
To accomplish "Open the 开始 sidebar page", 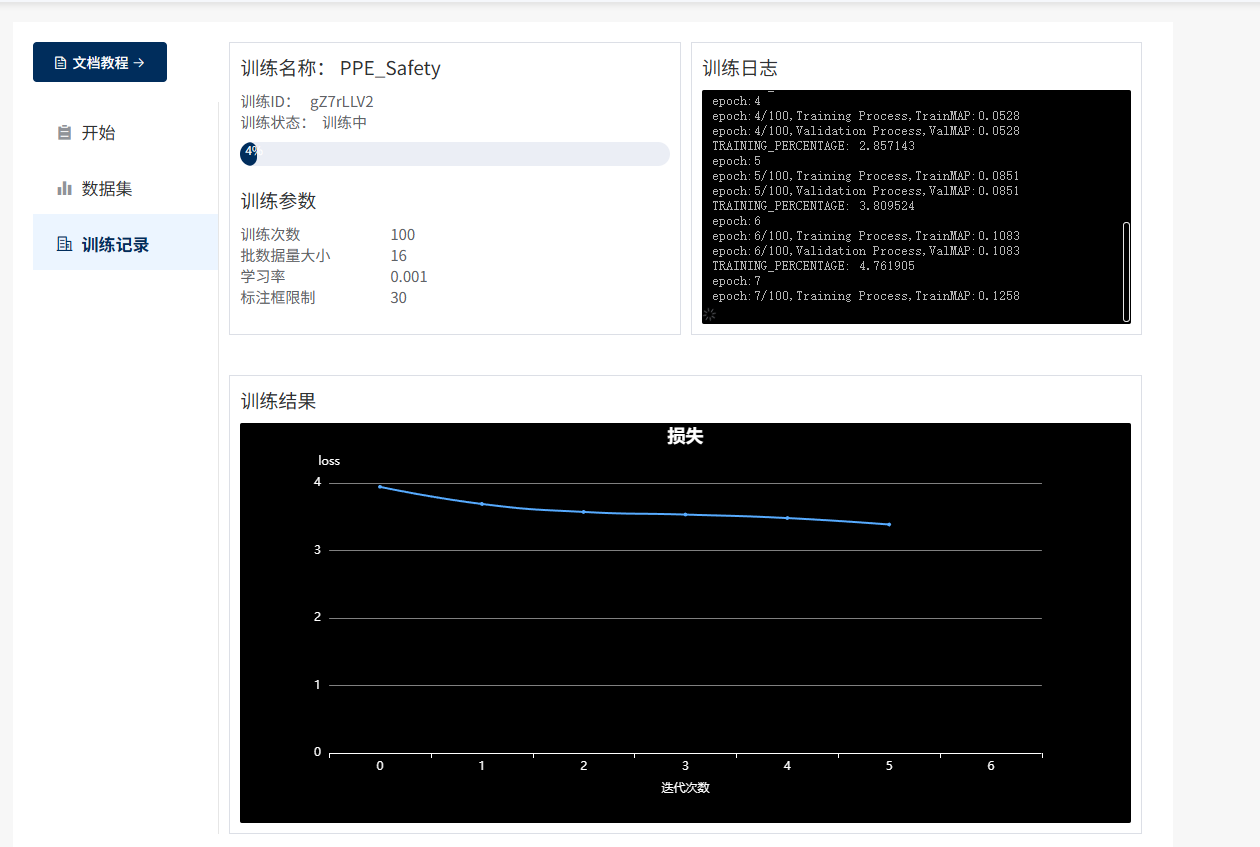I will pyautogui.click(x=98, y=133).
